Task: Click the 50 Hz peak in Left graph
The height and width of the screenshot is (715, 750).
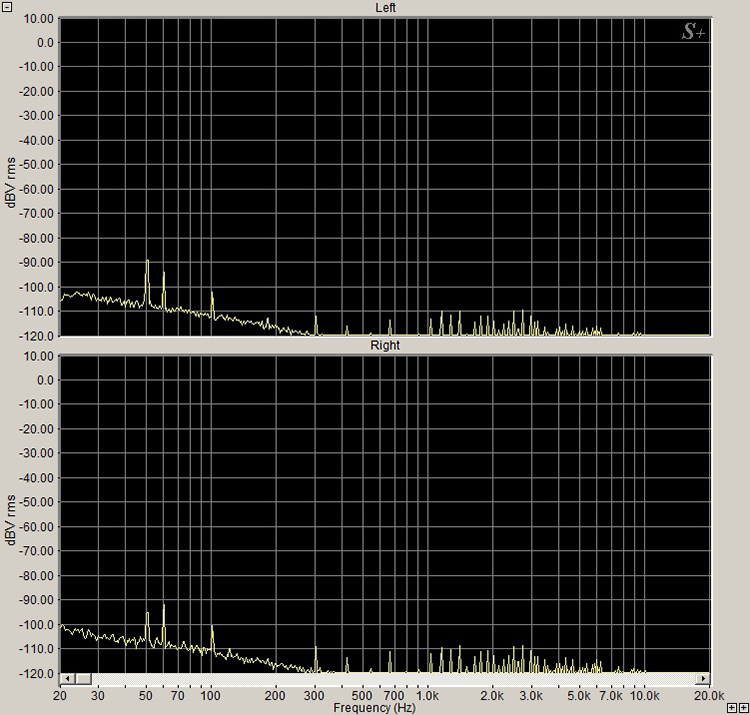Action: 147,262
